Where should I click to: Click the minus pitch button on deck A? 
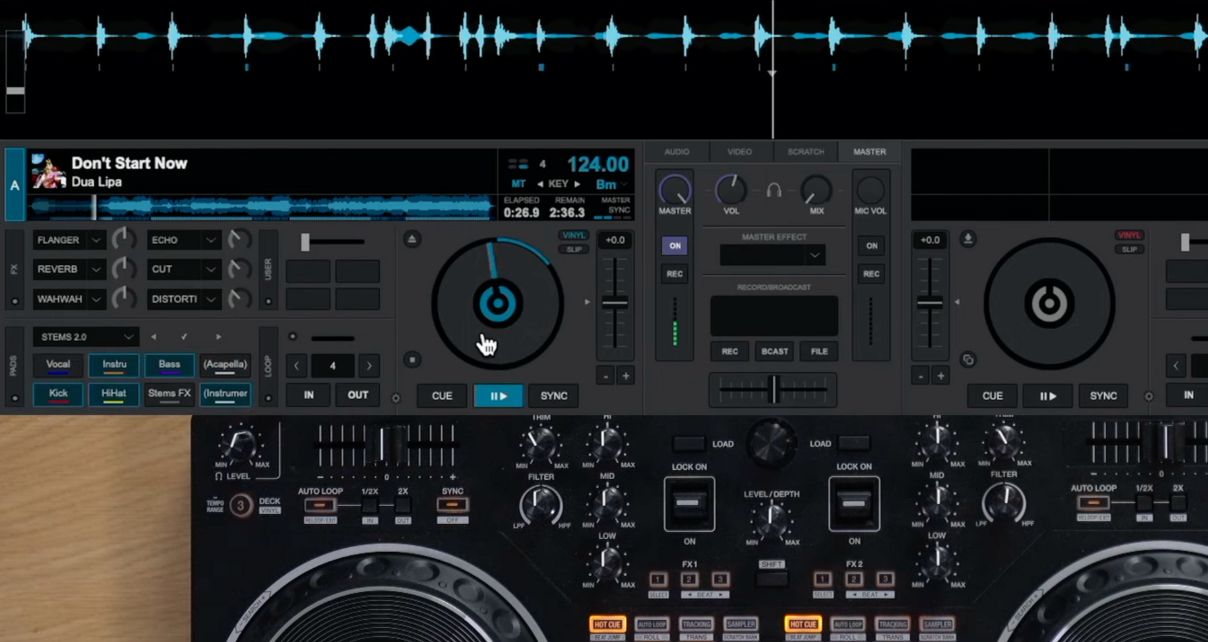point(605,376)
